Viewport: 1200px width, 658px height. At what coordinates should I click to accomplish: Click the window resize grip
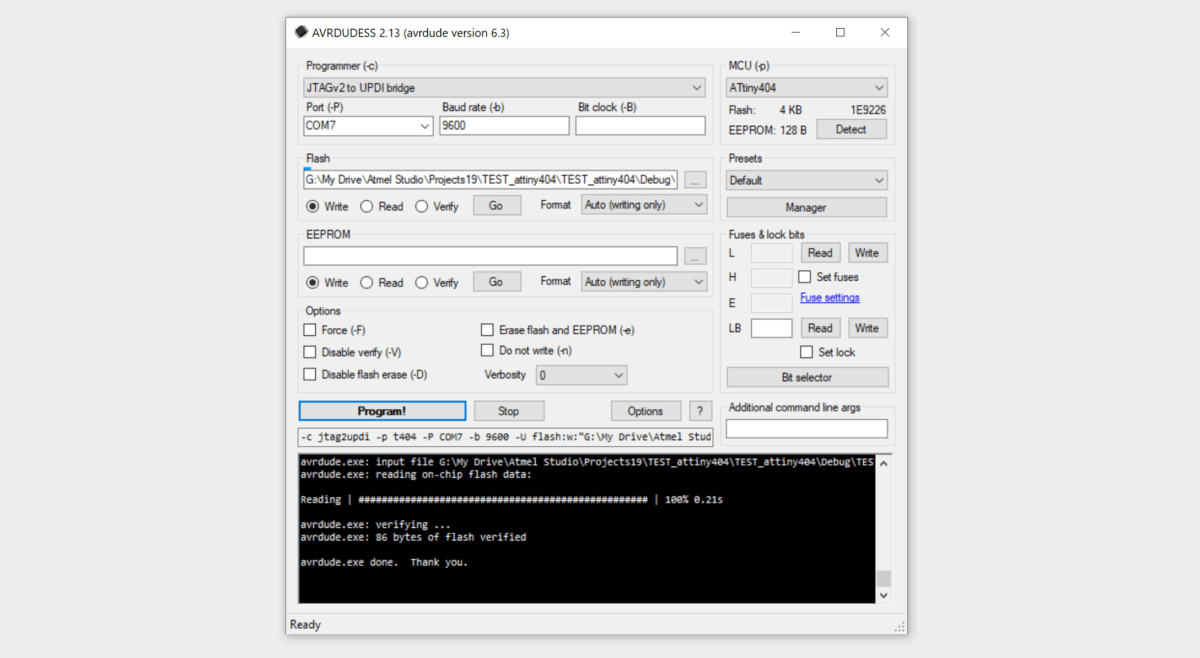coord(899,626)
